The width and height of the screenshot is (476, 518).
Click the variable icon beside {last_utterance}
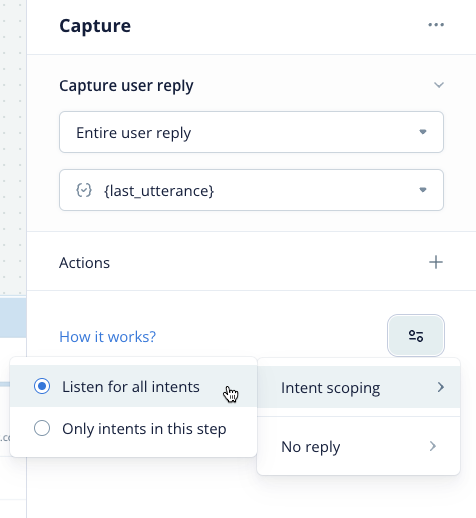84,190
